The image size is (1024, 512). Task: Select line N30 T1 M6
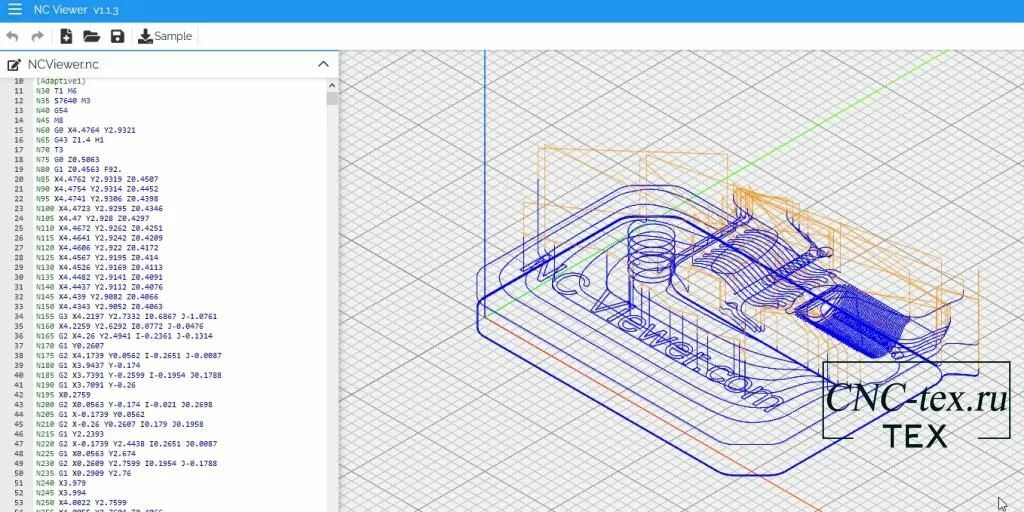click(56, 91)
